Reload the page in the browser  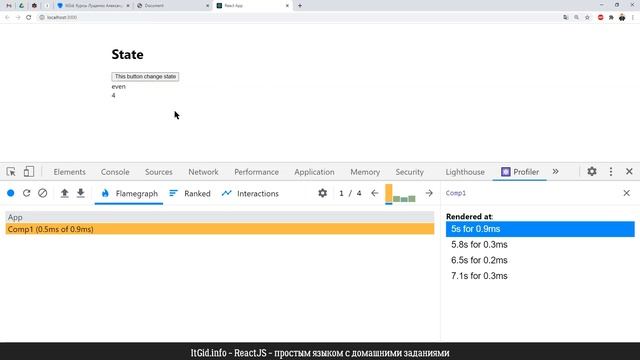pos(28,18)
